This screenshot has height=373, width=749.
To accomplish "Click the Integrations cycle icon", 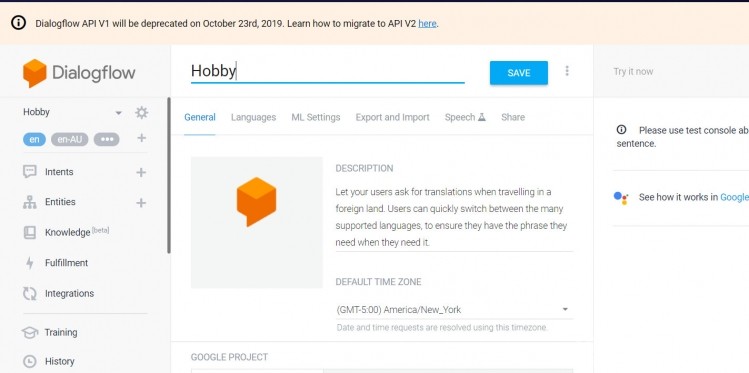I will click(30, 294).
